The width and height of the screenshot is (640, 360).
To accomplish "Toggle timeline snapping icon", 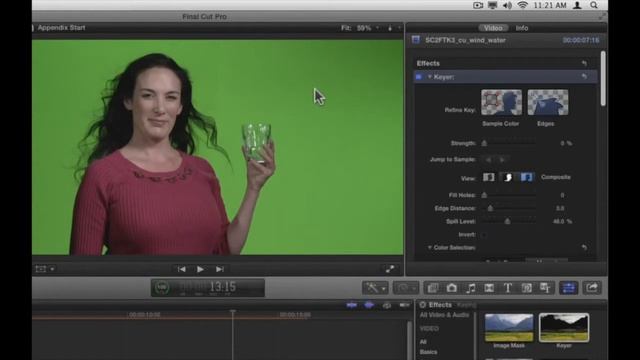I will tap(404, 305).
